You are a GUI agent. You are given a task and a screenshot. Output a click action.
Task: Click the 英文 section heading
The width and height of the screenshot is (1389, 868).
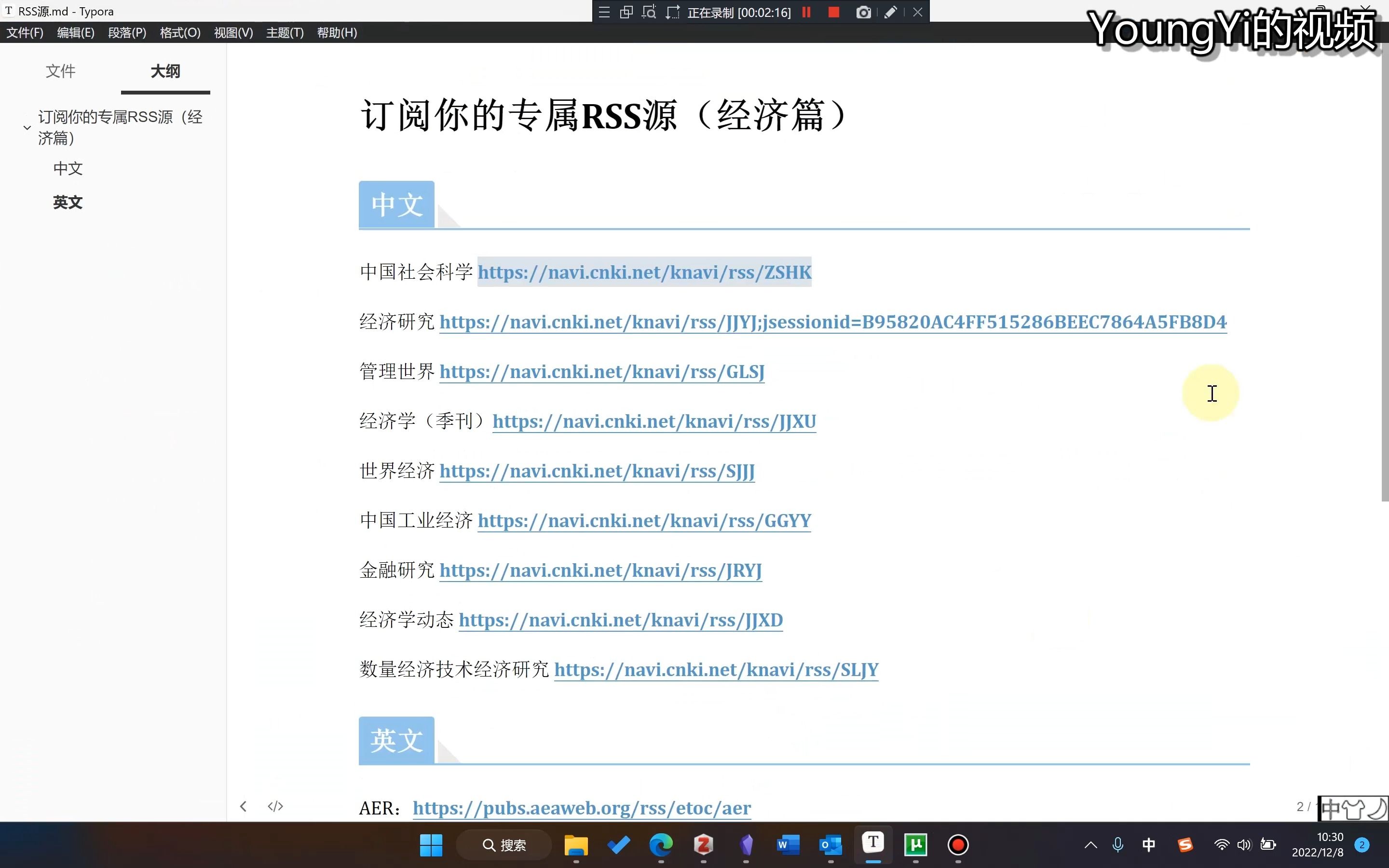[x=396, y=740]
